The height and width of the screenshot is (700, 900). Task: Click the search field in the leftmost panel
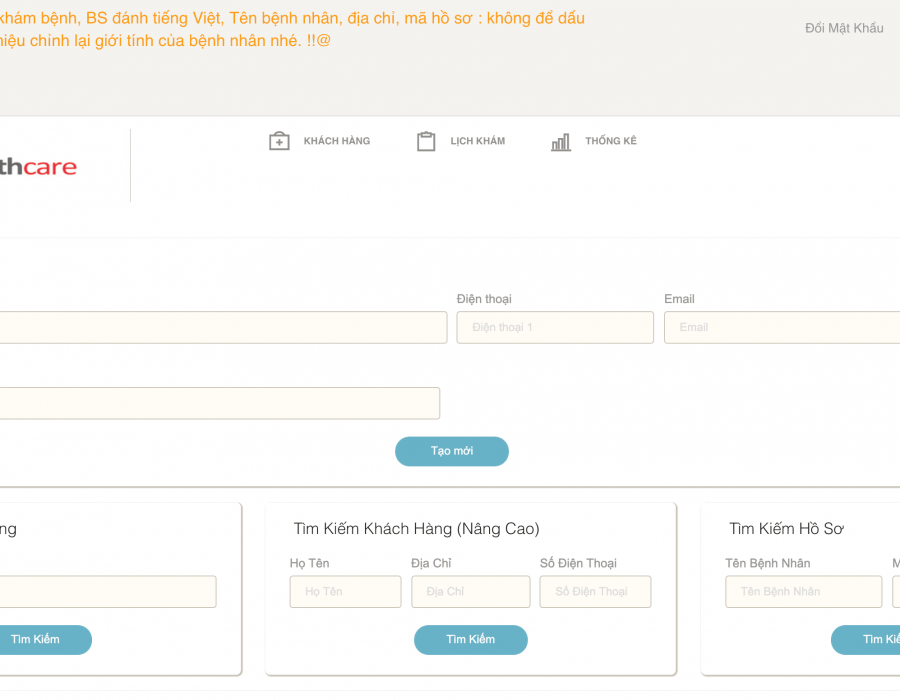tap(108, 592)
